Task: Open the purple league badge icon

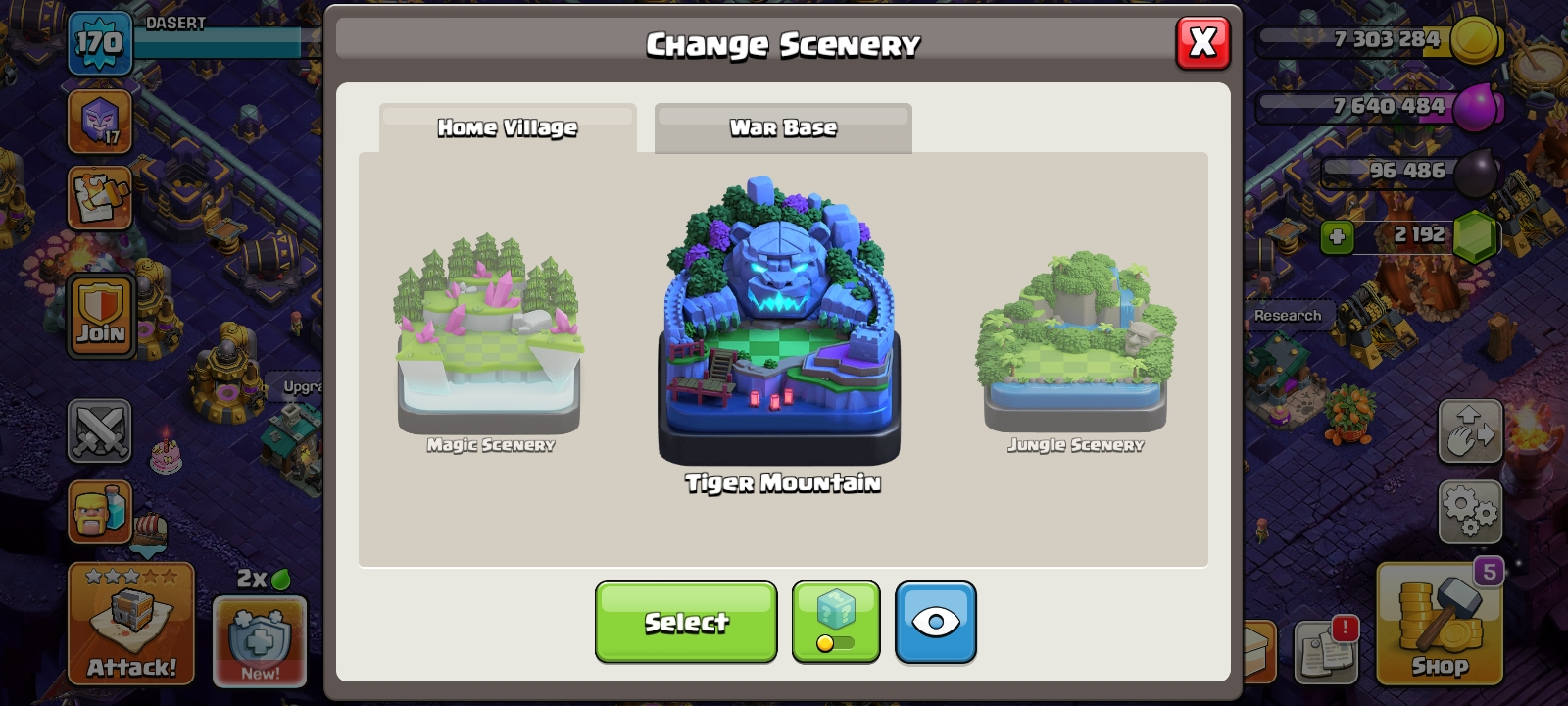Action: pyautogui.click(x=100, y=122)
